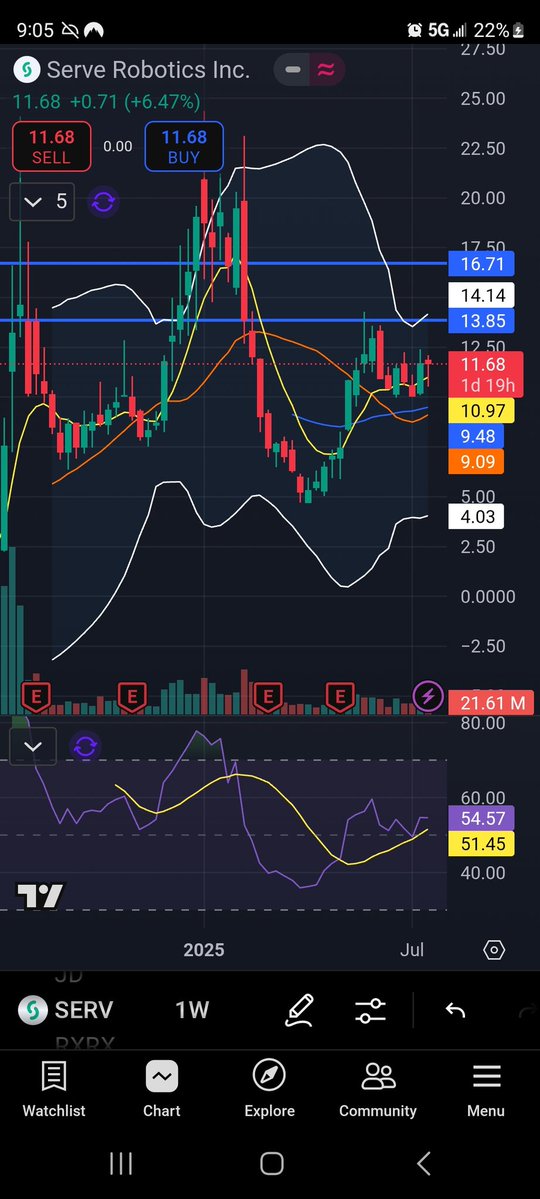
Task: Tap the Serve Robotics logo icon in chart header
Action: coord(27,70)
